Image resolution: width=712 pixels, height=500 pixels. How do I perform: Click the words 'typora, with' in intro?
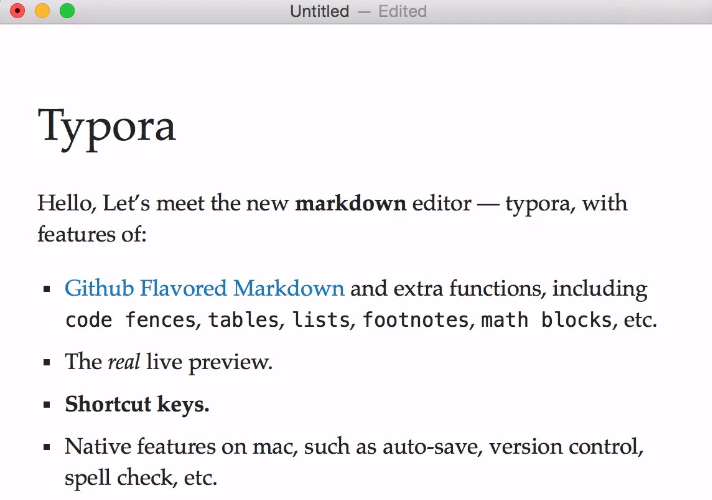(566, 203)
